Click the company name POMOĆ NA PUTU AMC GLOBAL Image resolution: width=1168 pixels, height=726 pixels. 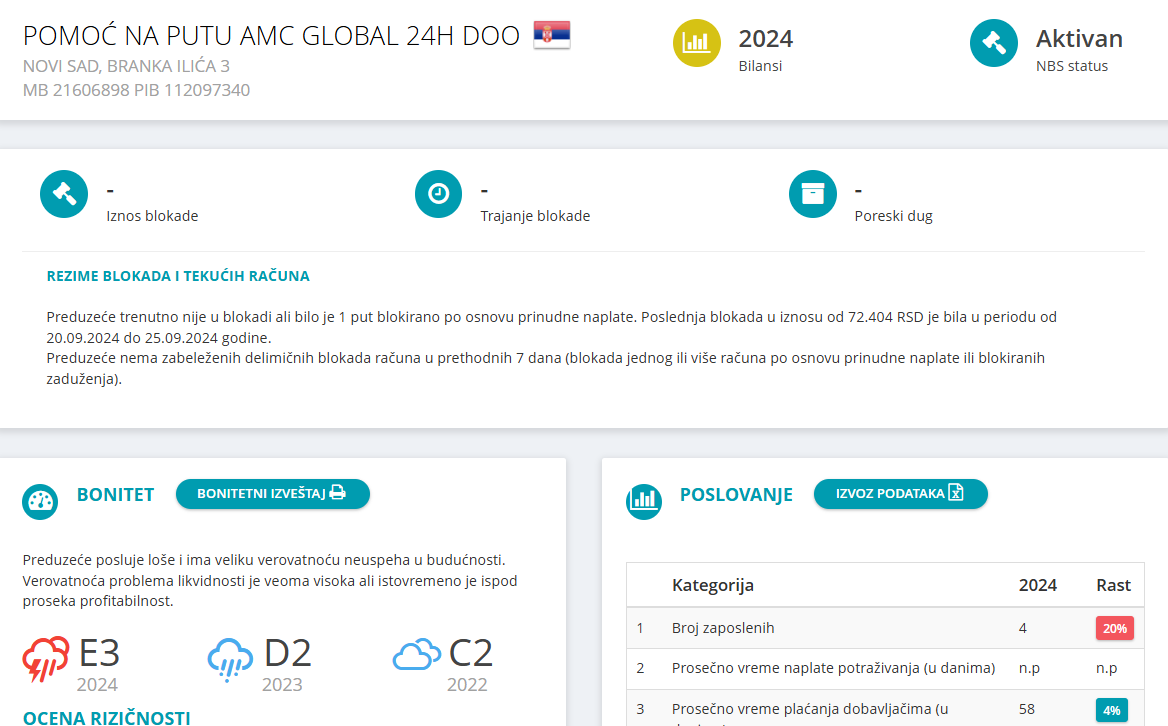point(271,36)
